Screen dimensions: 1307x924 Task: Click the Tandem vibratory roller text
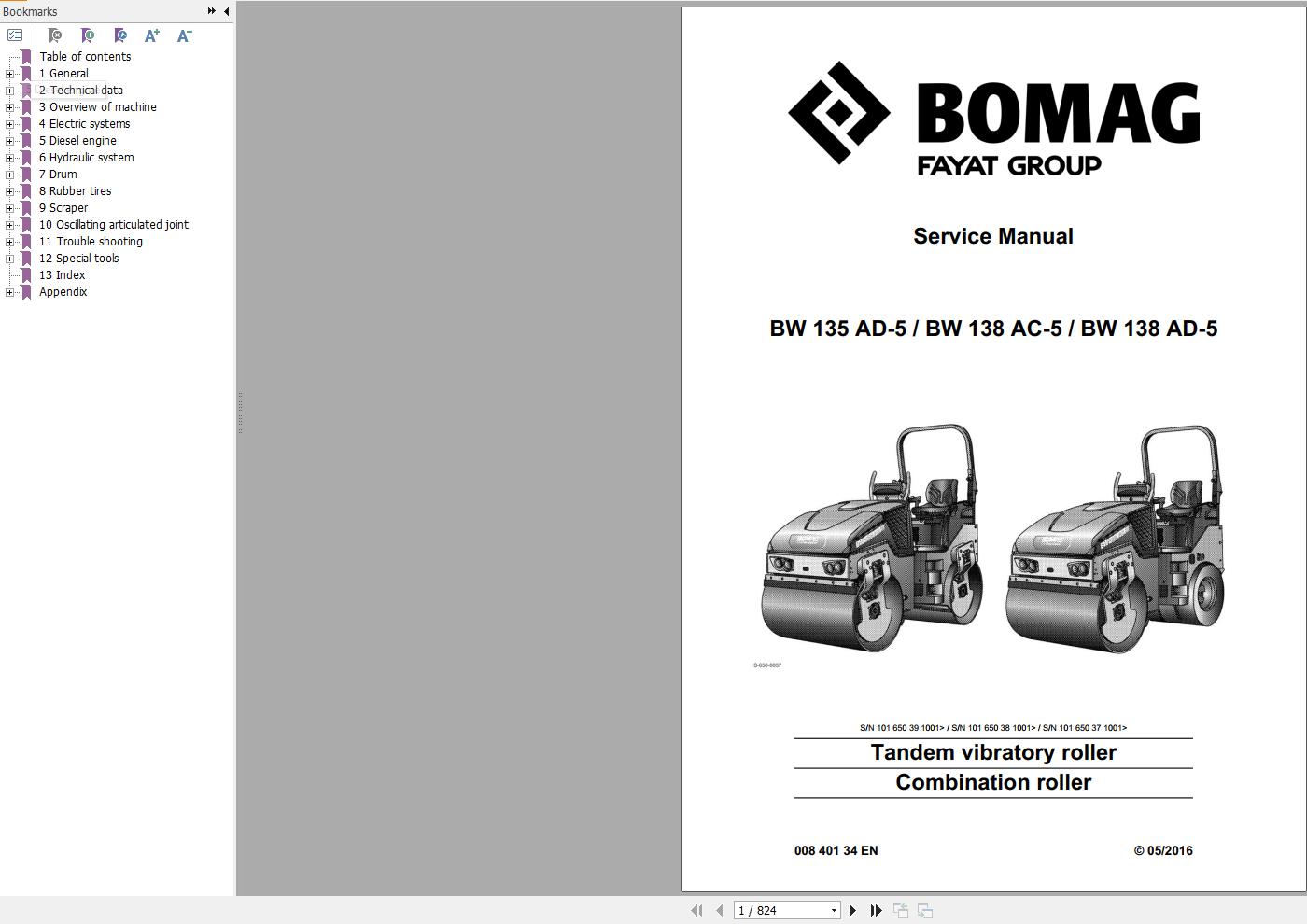pyautogui.click(x=993, y=752)
